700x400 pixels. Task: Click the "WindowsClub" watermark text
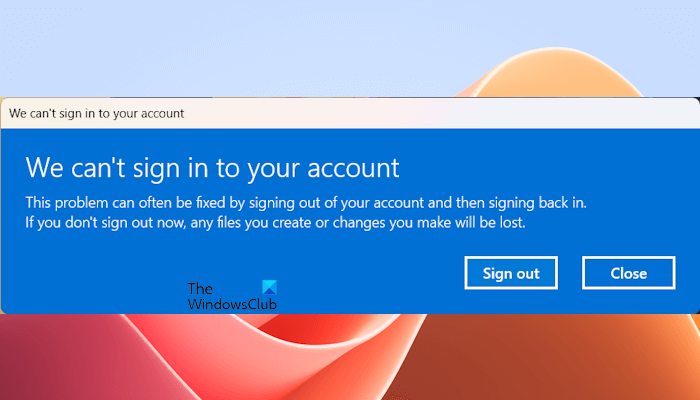coord(232,302)
